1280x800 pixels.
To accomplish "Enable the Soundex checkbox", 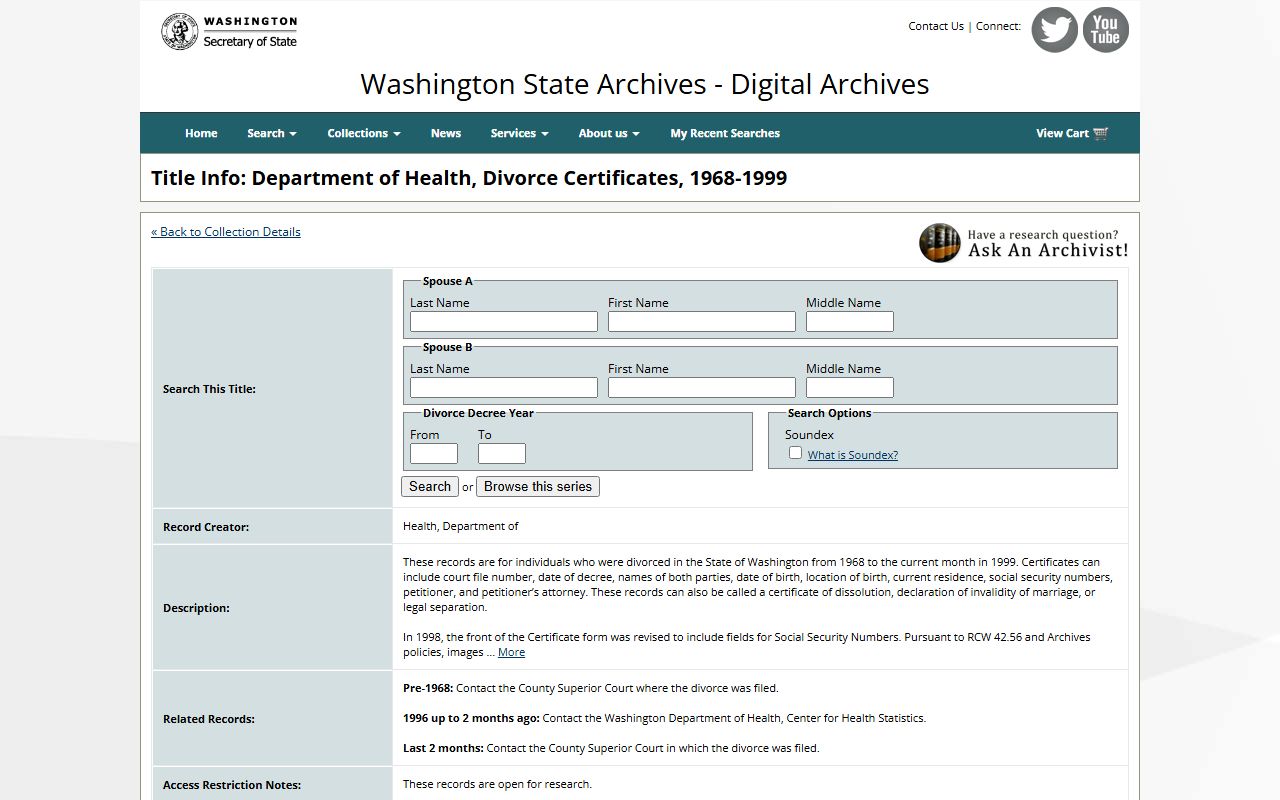I will click(x=795, y=453).
